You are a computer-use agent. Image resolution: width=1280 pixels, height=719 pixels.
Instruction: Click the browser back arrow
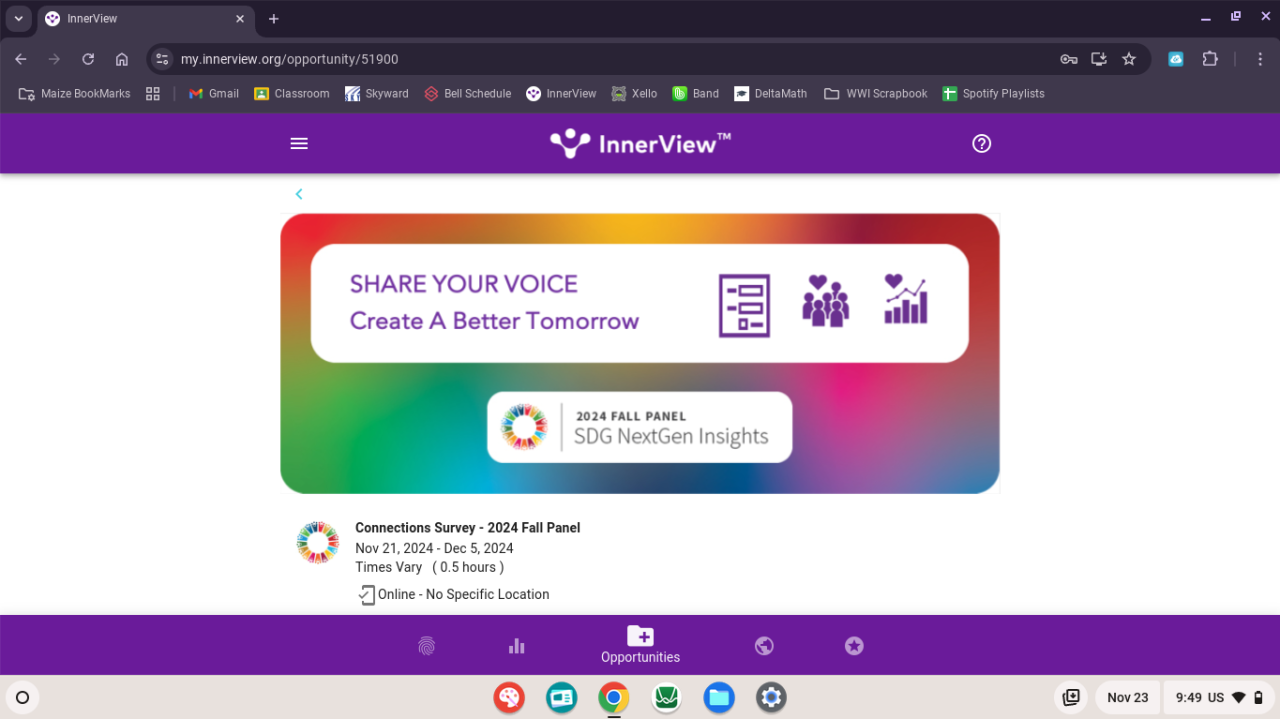(x=21, y=59)
